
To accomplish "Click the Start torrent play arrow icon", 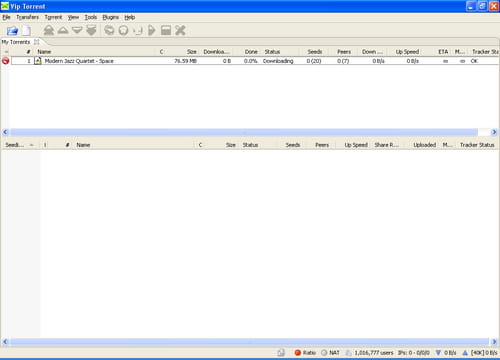I will [152, 30].
